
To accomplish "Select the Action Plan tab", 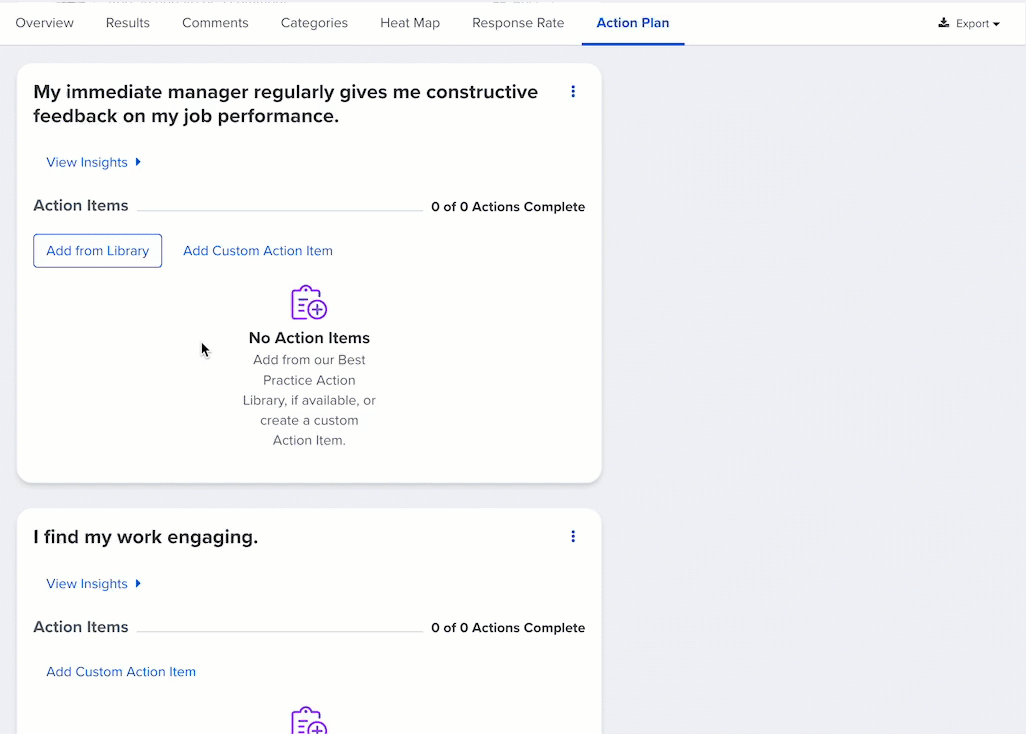I will [633, 23].
